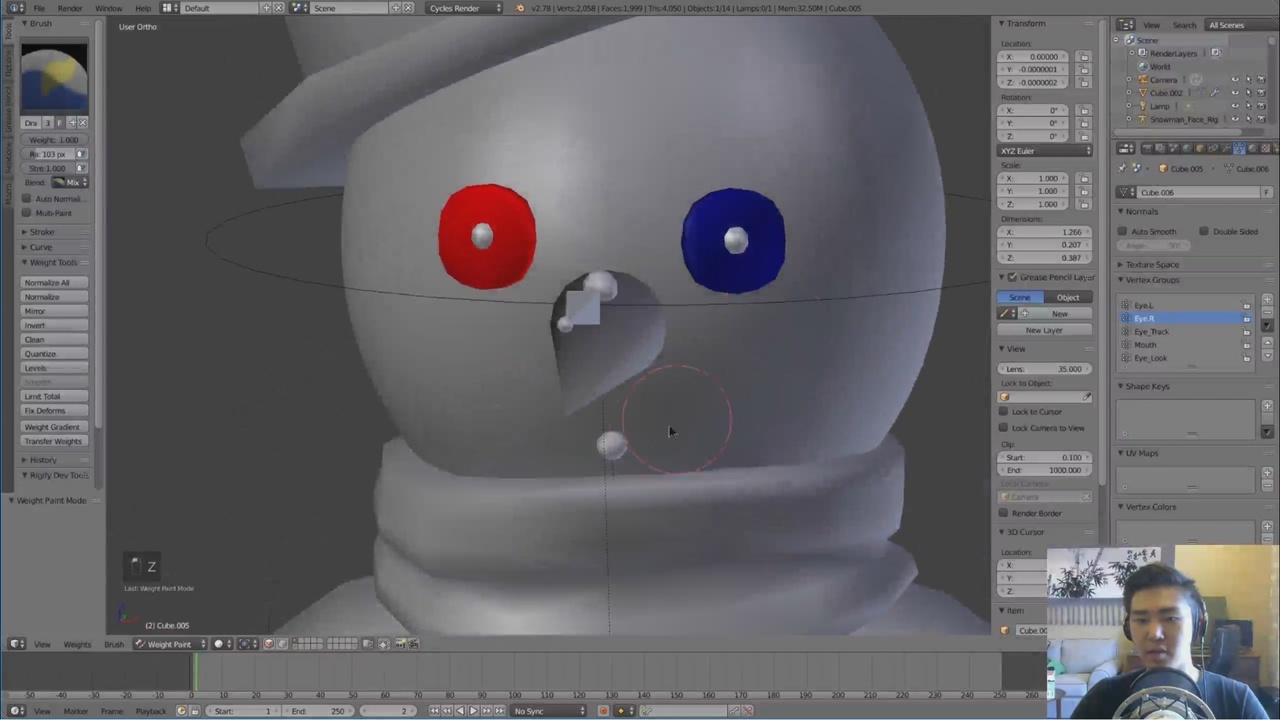The height and width of the screenshot is (720, 1280).
Task: Switch to Object grease pencil tab
Action: pos(1067,298)
